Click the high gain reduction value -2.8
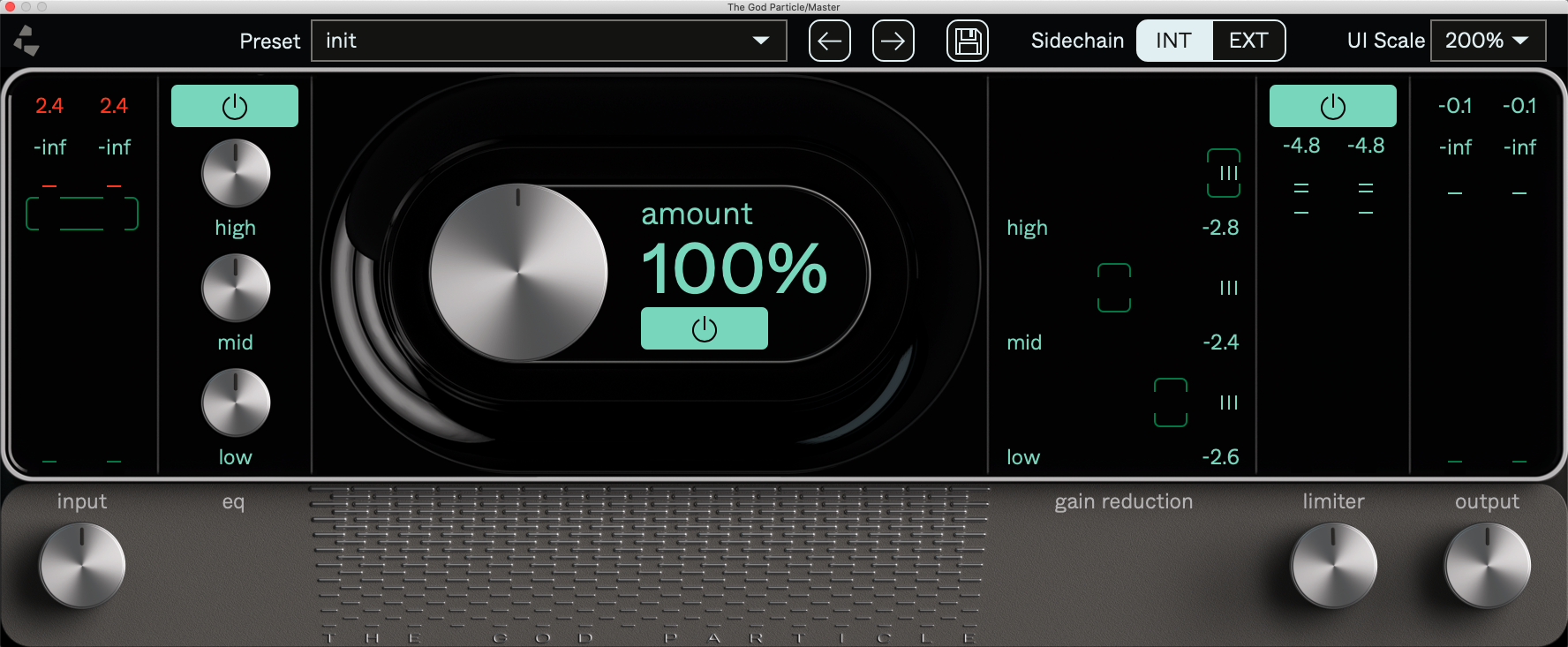Screen dimensions: 1568x647 coord(1220,228)
